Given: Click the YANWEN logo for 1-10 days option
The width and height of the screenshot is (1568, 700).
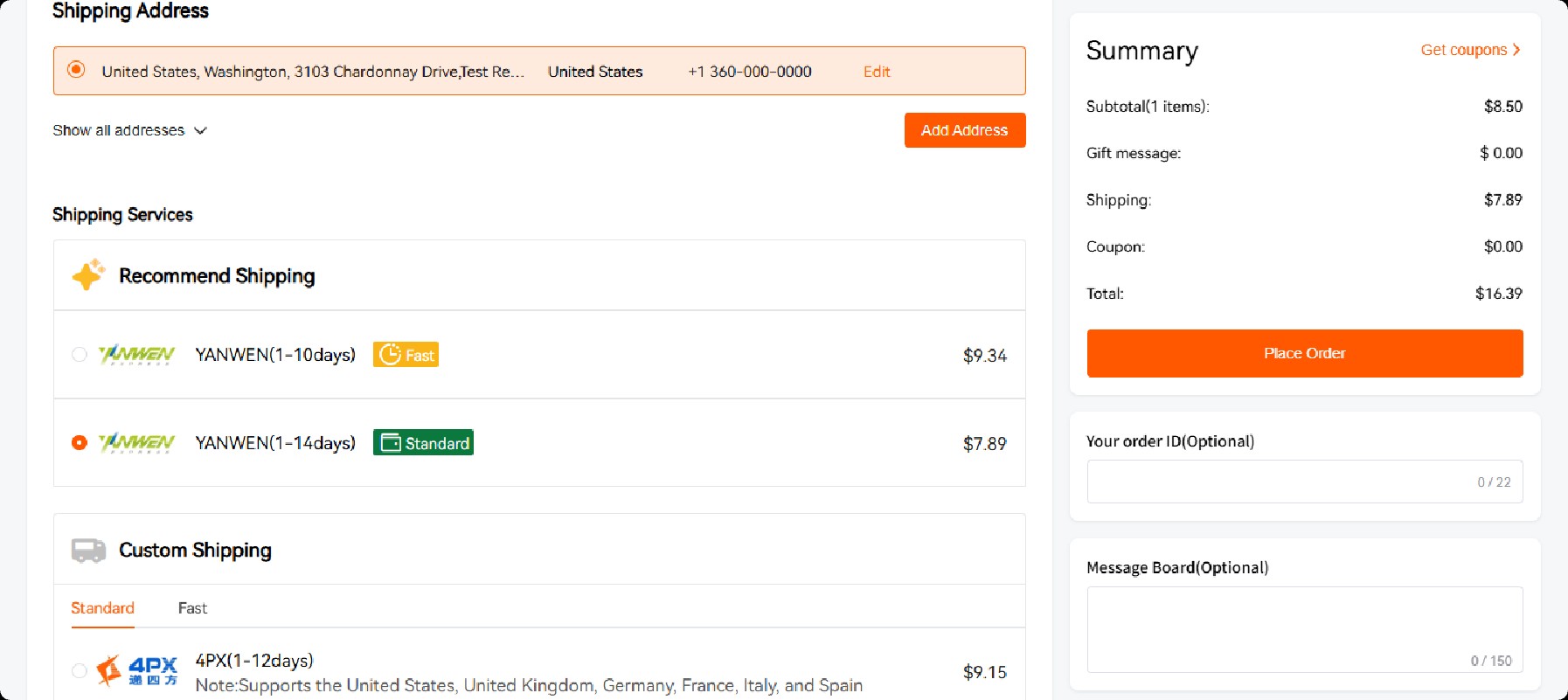Looking at the screenshot, I should 136,355.
